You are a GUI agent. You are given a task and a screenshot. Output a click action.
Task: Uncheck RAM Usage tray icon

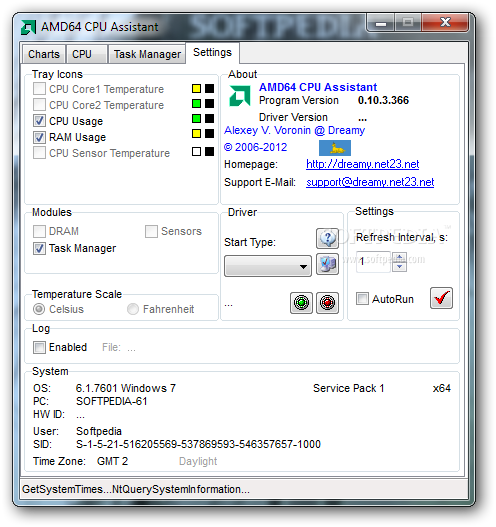[x=39, y=137]
